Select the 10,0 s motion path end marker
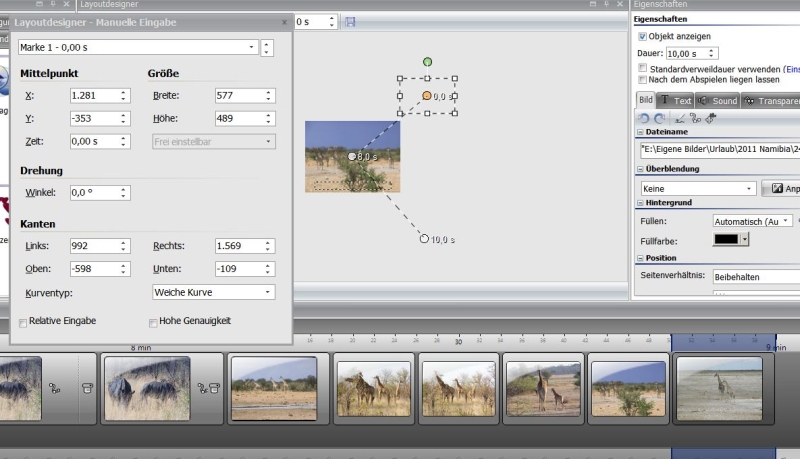 coord(424,239)
